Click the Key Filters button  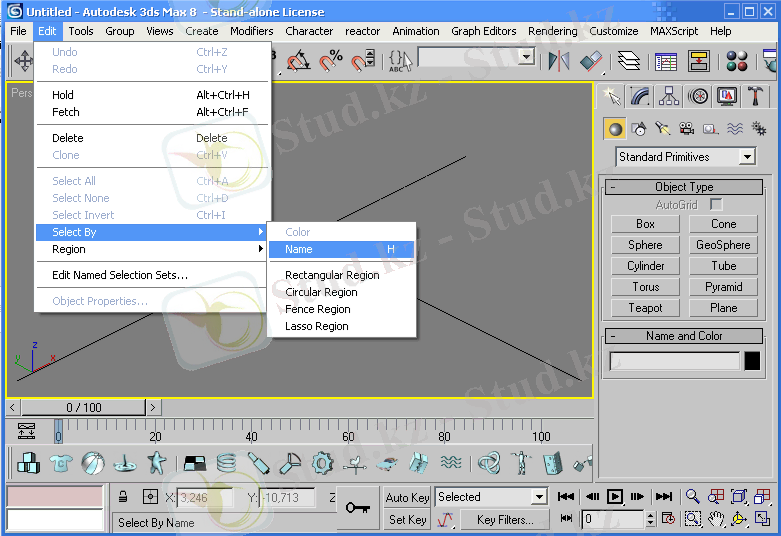pyautogui.click(x=505, y=520)
